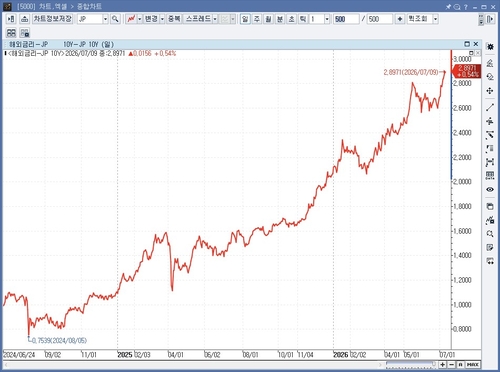Switch to weekly period 주 toggle
Viewport: 500px width, 372px height.
(x=257, y=19)
